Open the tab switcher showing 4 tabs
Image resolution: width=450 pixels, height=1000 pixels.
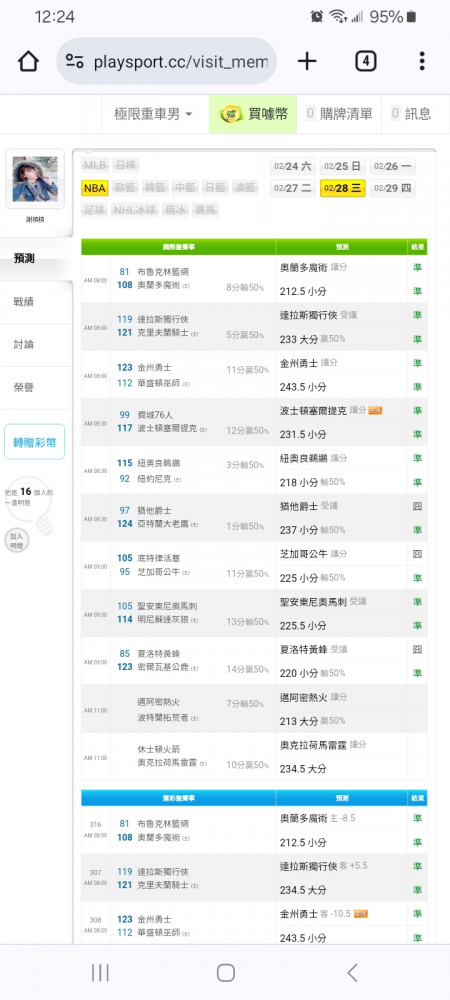pyautogui.click(x=365, y=62)
